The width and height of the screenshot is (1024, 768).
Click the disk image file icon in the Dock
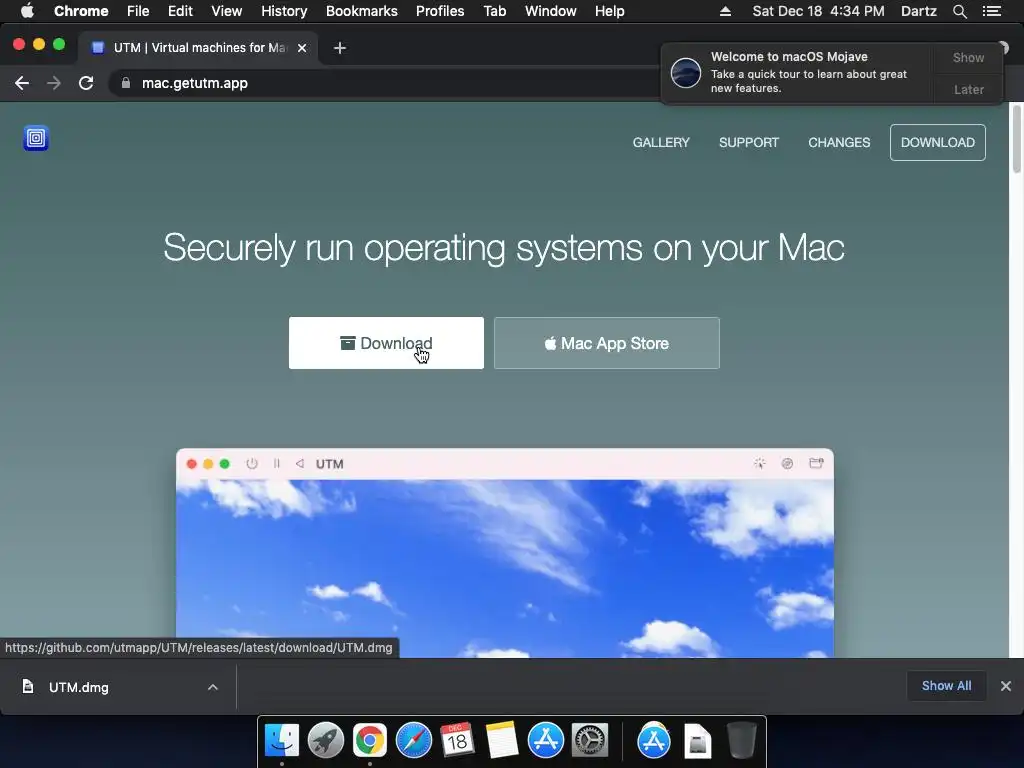[697, 741]
